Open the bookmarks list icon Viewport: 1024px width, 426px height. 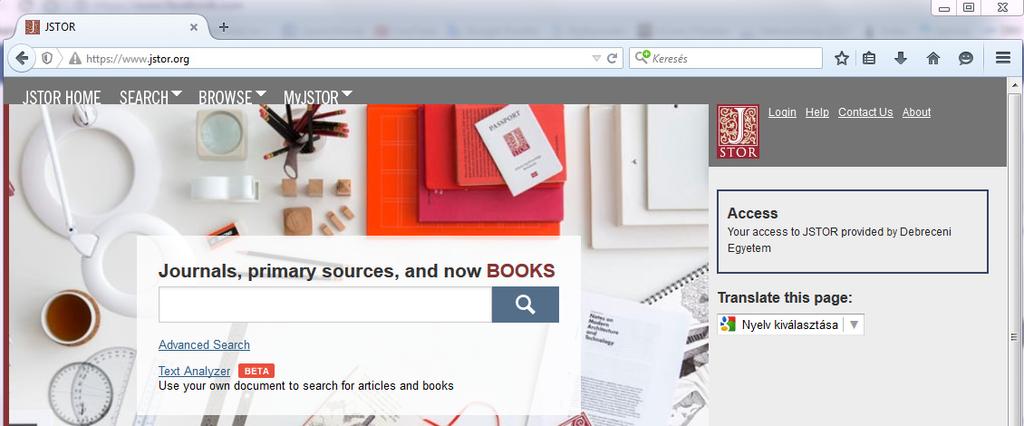[869, 58]
